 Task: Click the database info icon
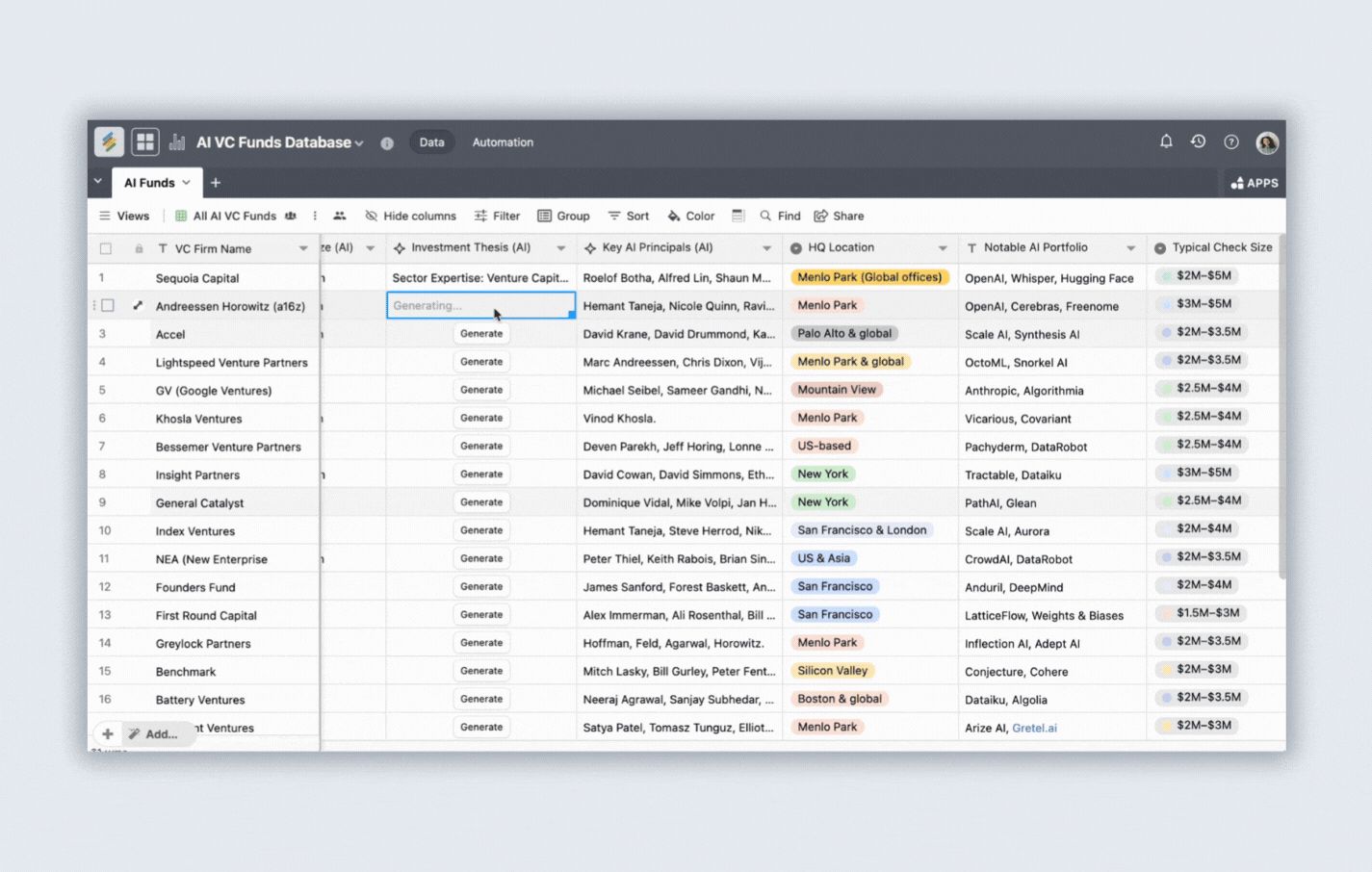pos(387,143)
